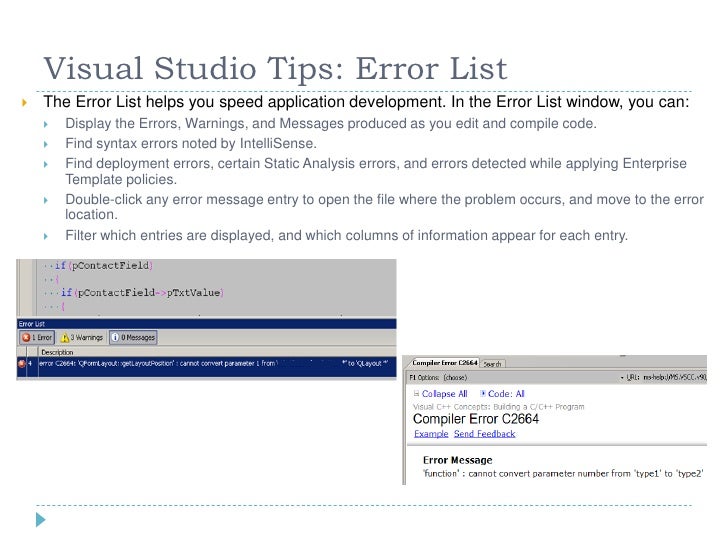Click the 'Filter which entries are displayed' bullet

click(x=346, y=235)
